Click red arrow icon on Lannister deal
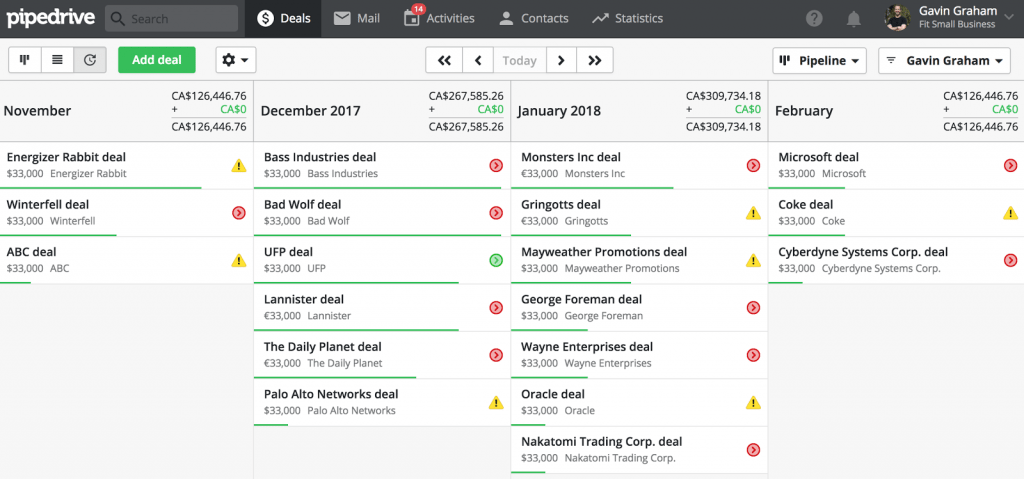This screenshot has height=479, width=1024. click(x=496, y=307)
